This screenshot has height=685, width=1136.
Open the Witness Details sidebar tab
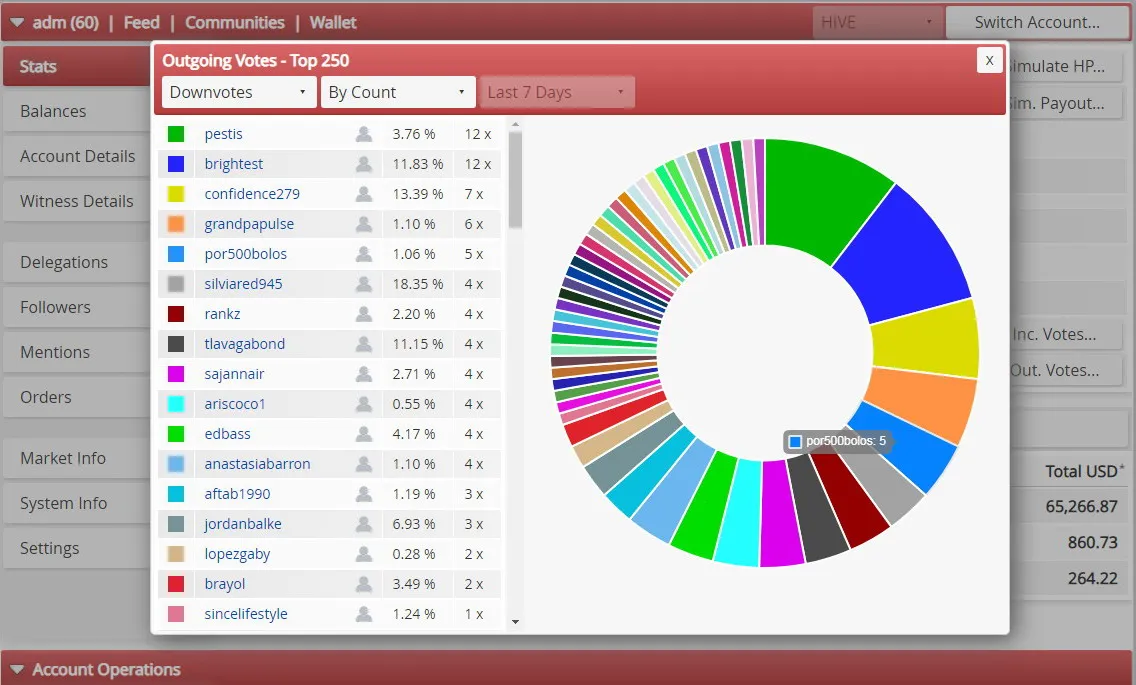coord(76,202)
